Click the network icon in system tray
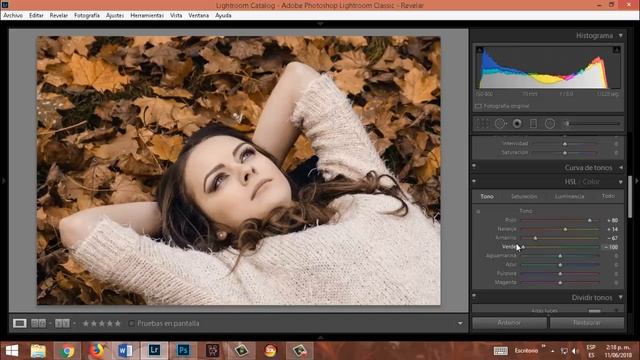This screenshot has width=640, height=360. tap(564, 351)
